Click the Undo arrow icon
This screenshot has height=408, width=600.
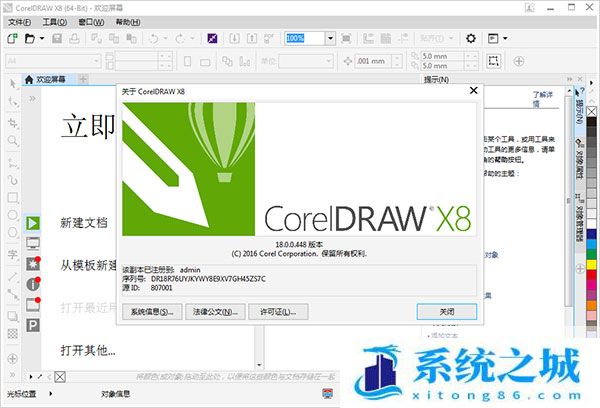click(x=153, y=39)
